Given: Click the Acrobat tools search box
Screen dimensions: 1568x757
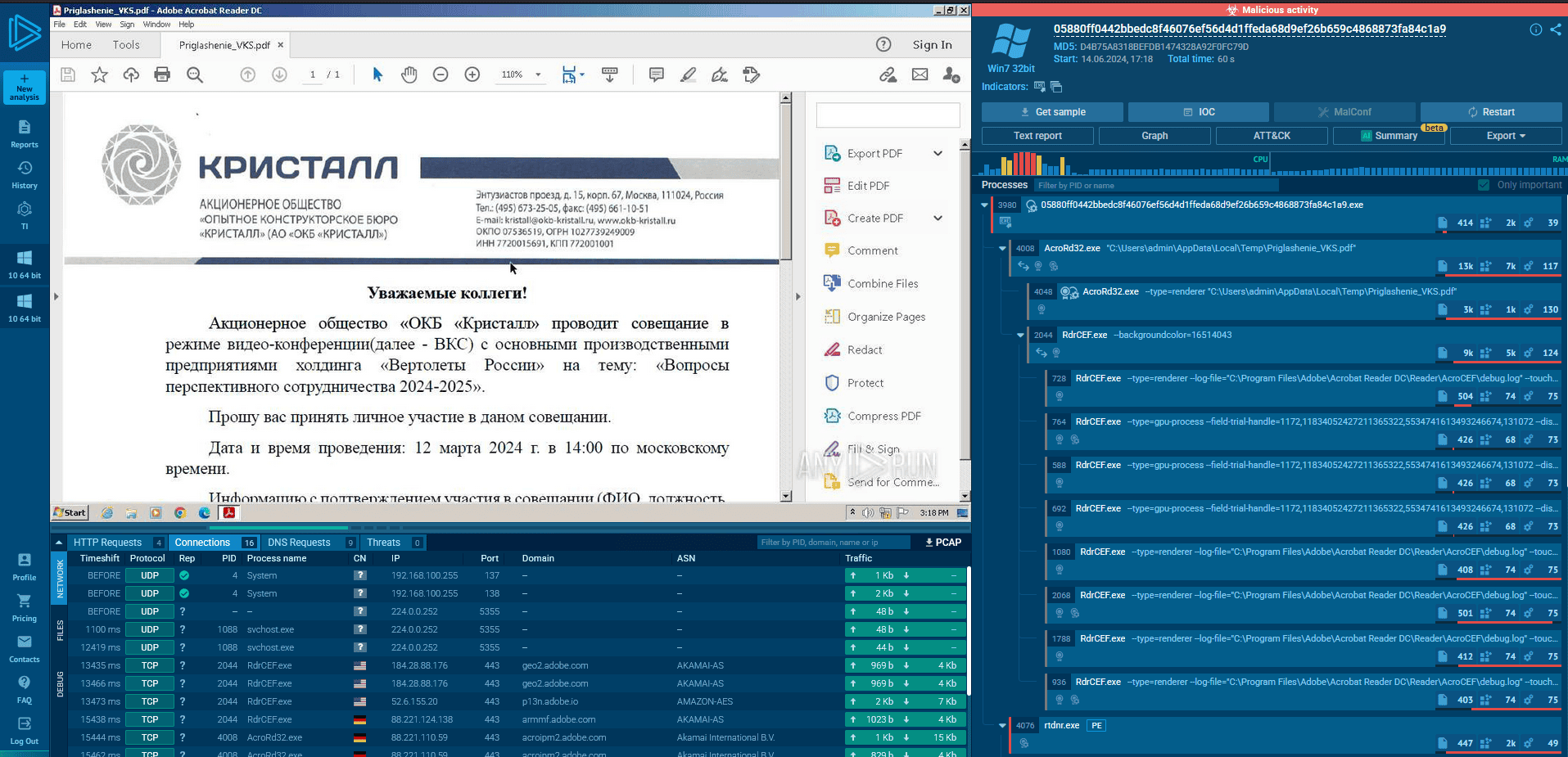Looking at the screenshot, I should coord(888,115).
